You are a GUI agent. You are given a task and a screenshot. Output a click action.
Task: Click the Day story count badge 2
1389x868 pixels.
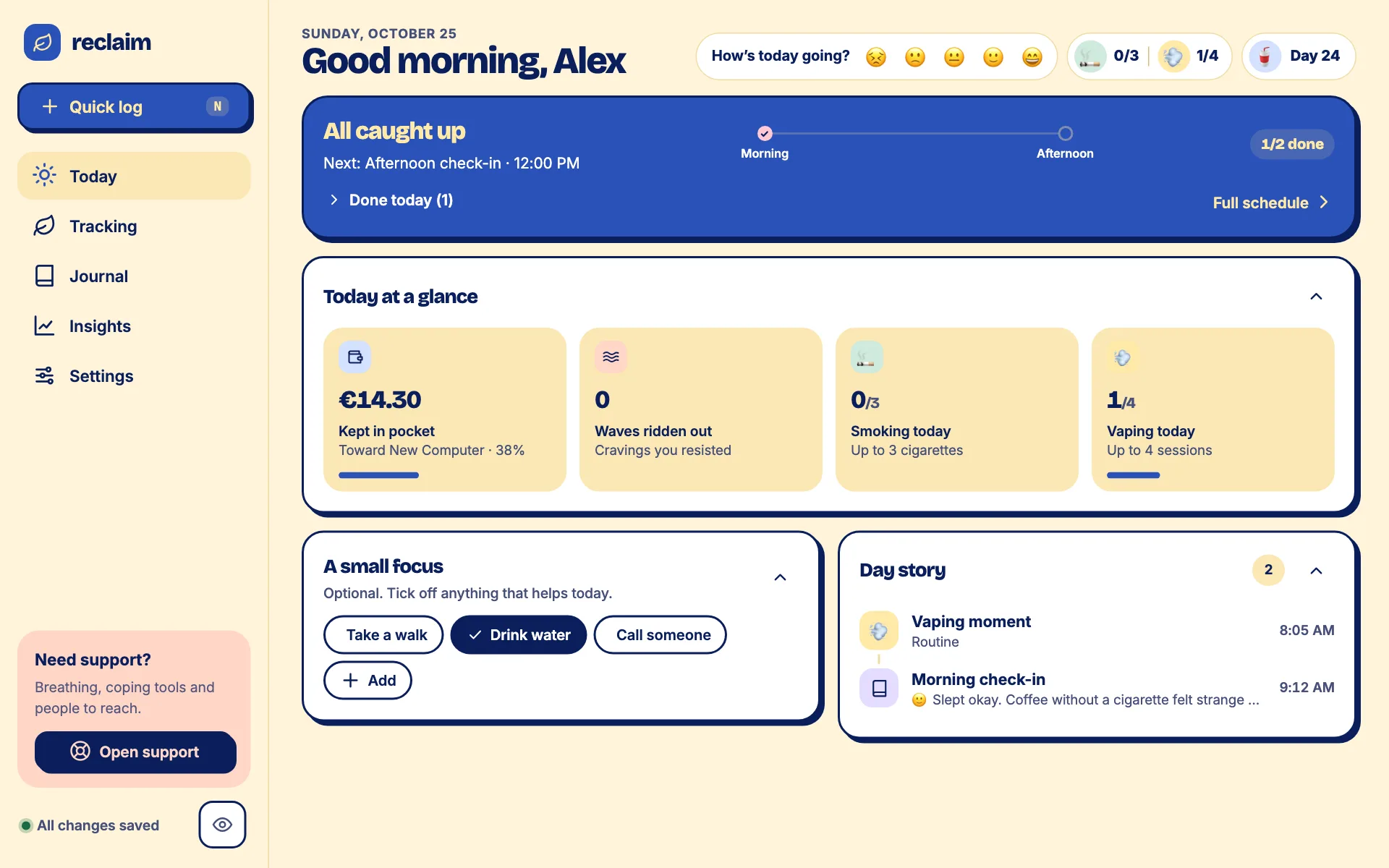1268,570
